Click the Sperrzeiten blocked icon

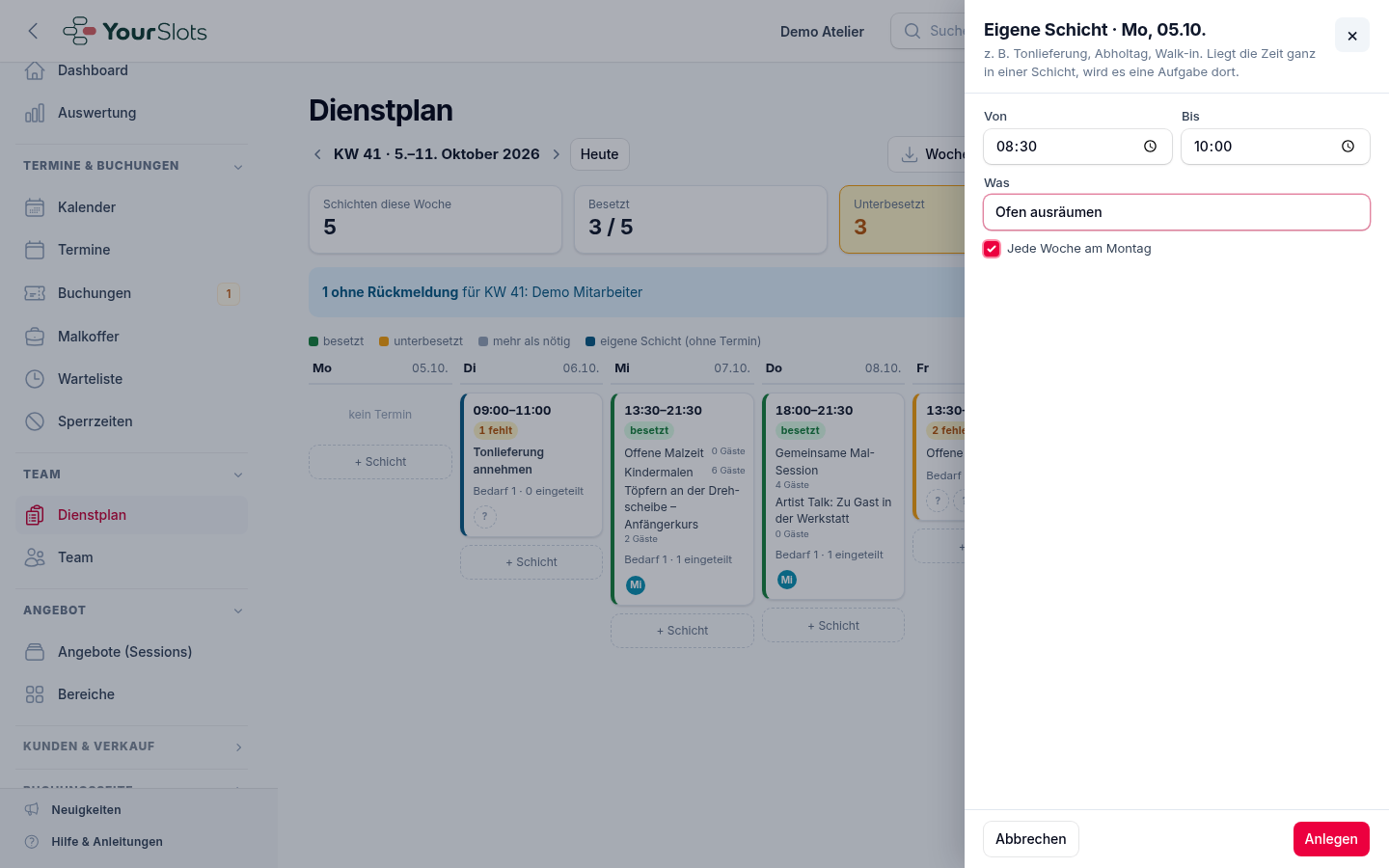[x=35, y=421]
